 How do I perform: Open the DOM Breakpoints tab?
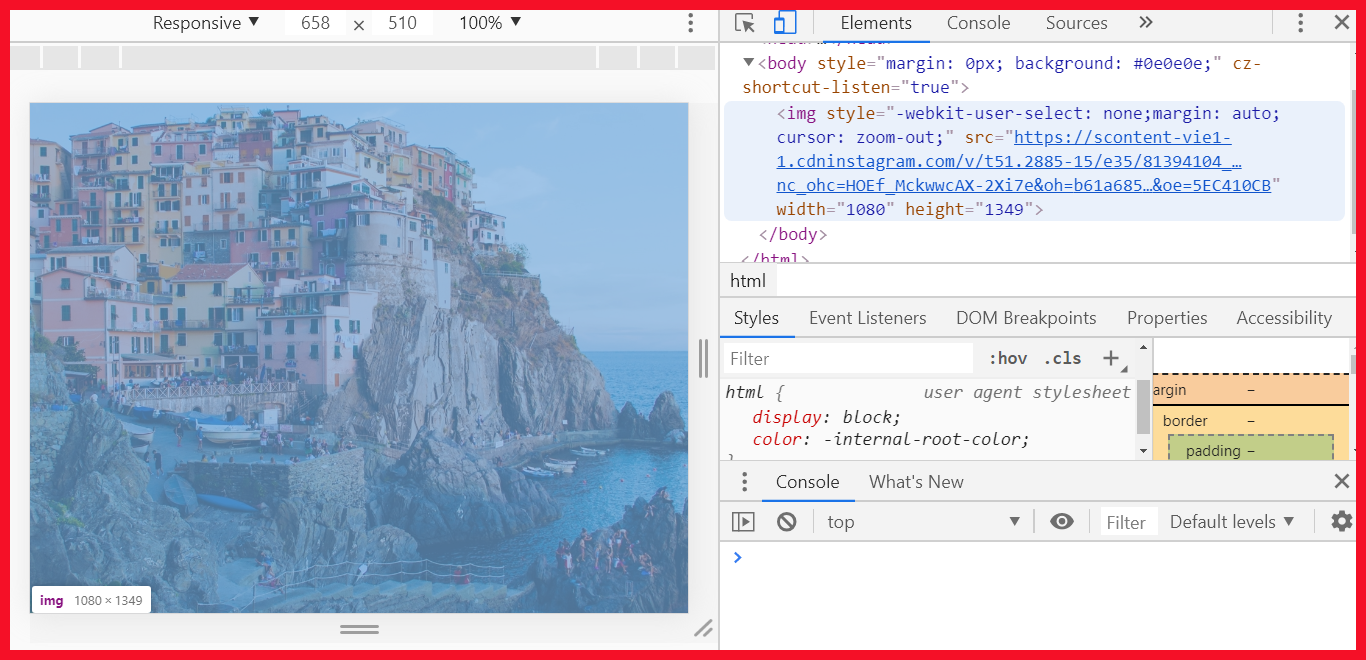pos(1026,318)
